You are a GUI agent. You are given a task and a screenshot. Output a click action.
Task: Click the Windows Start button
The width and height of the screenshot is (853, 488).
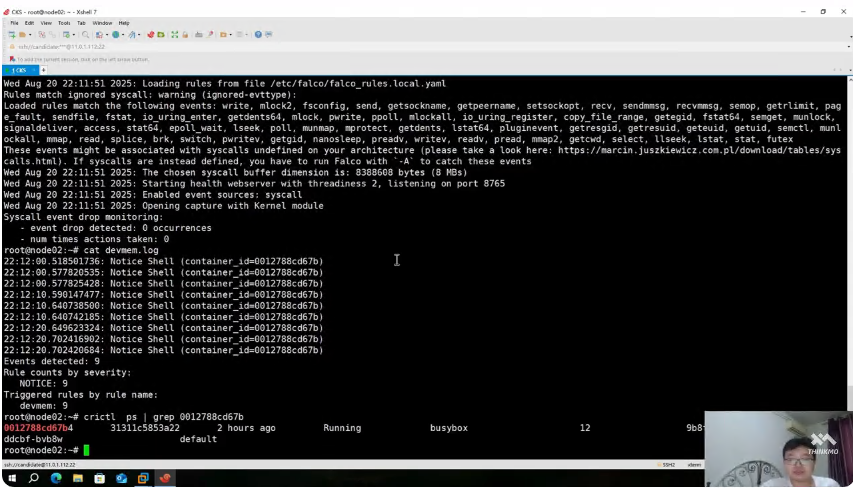tap(11, 479)
